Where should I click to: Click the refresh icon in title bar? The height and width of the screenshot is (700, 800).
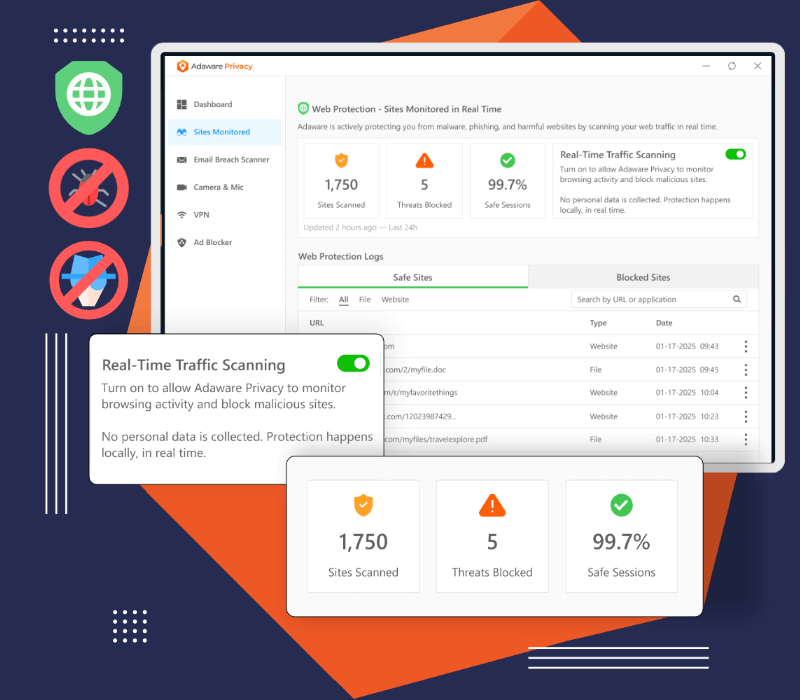732,66
